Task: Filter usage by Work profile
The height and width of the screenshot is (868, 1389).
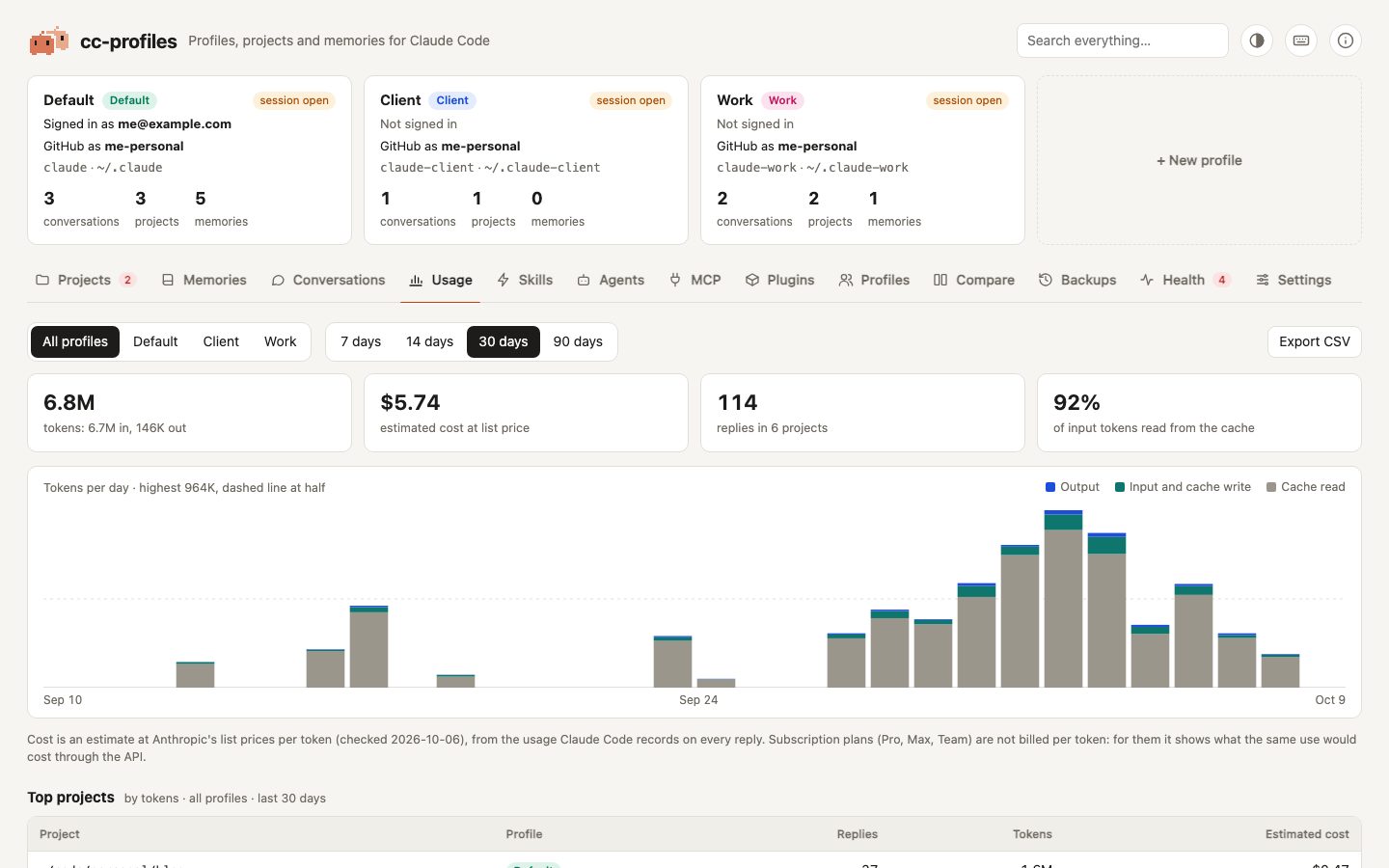Action: tap(281, 341)
